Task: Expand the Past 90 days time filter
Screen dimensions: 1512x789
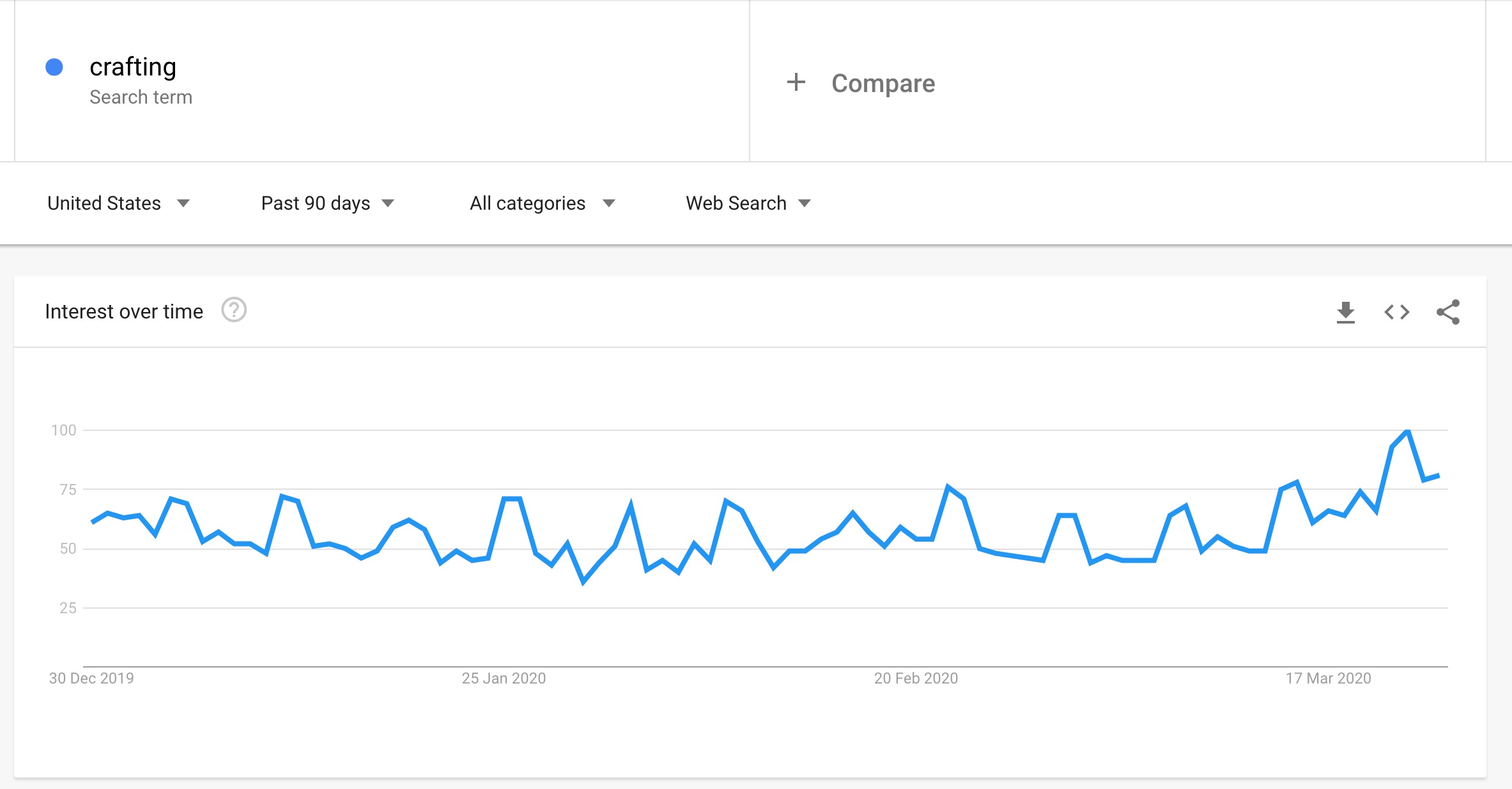Action: point(327,203)
